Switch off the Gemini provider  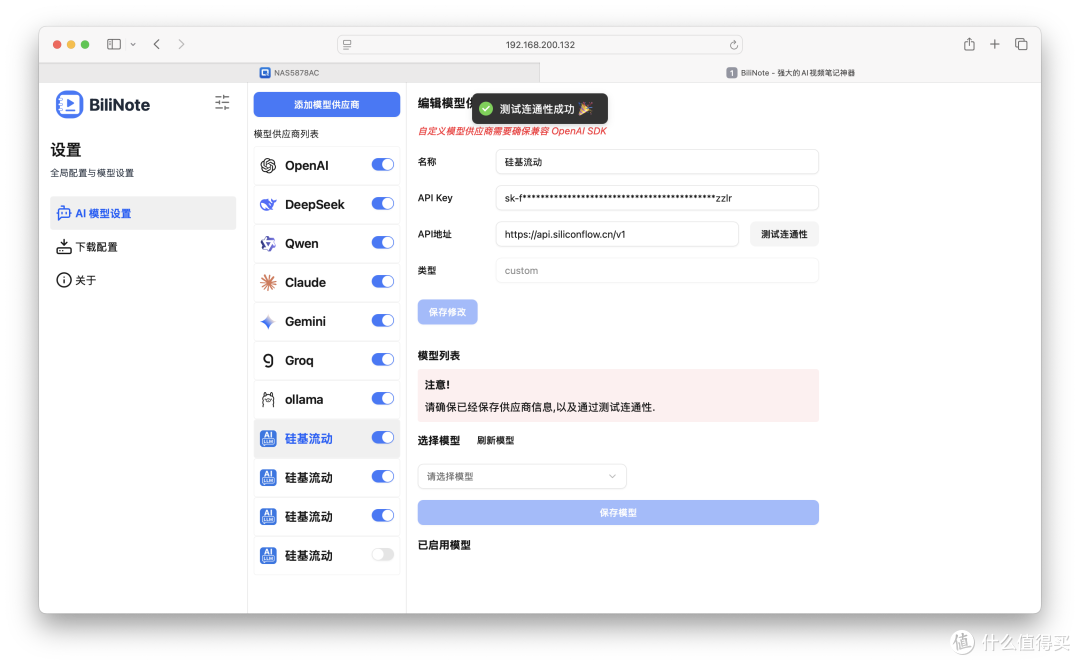382,320
